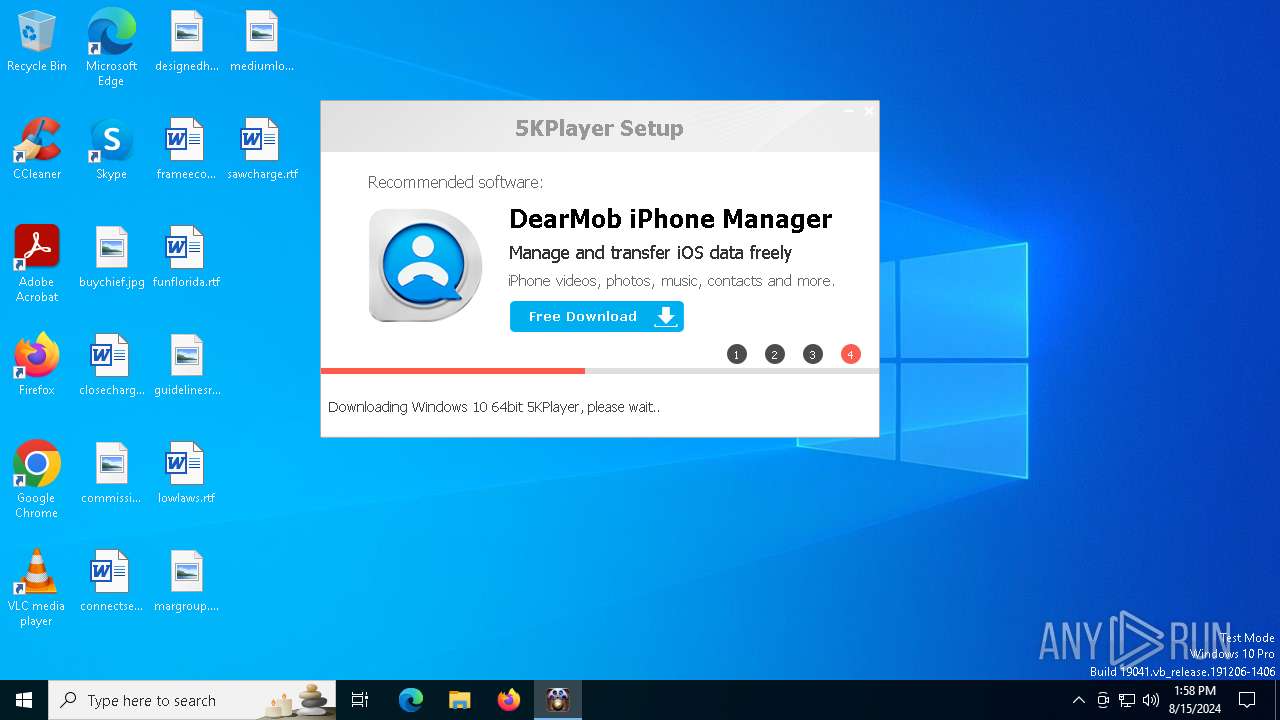Viewport: 1280px width, 720px height.
Task: Show hidden system tray icons
Action: point(1078,700)
